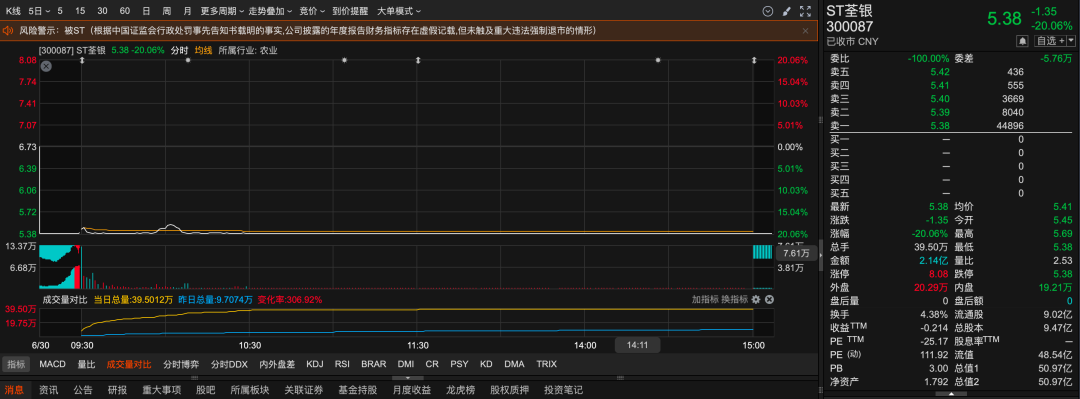Open the 公告 announcements tab
The width and height of the screenshot is (1080, 399).
click(x=83, y=390)
